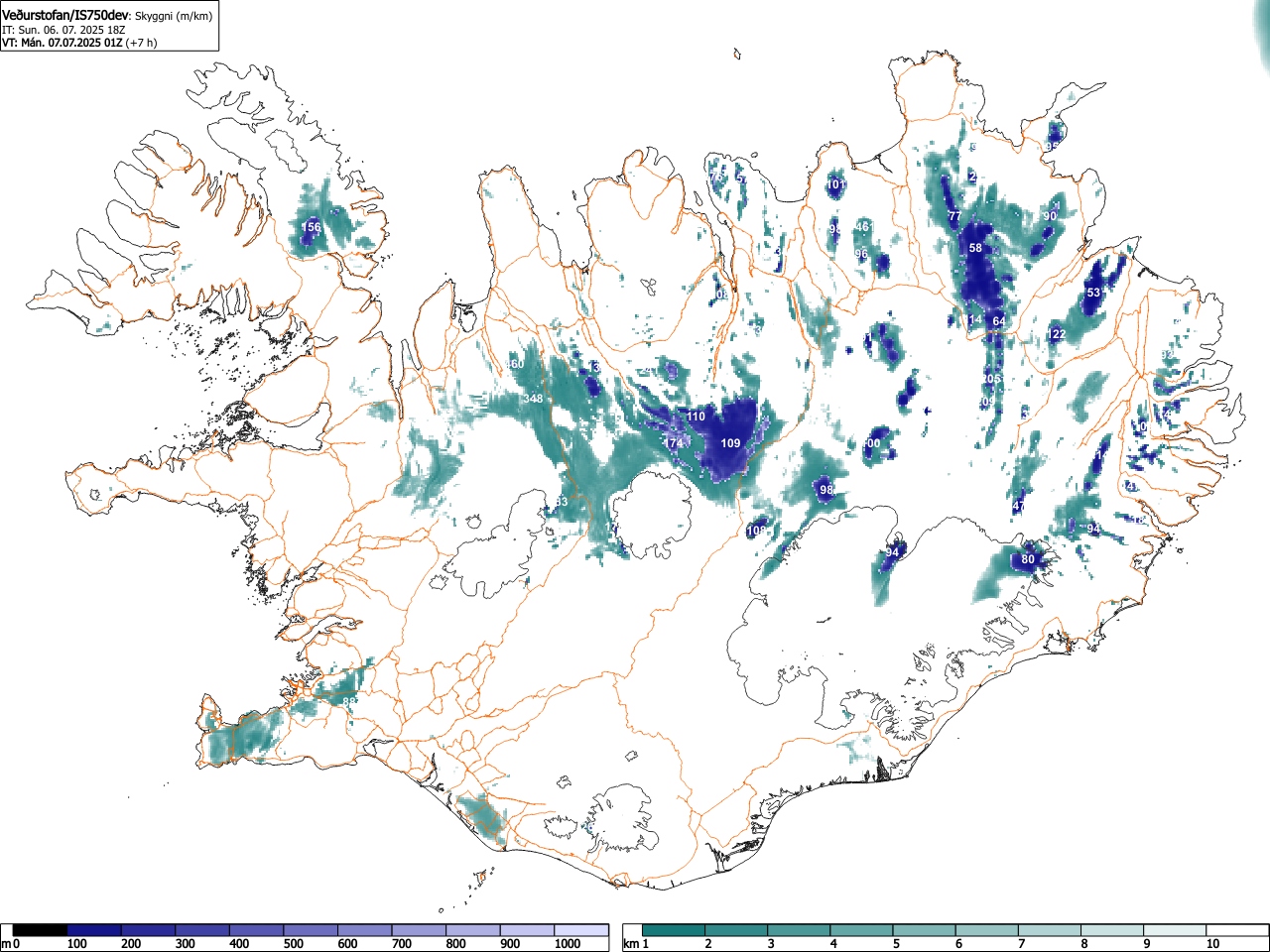Viewport: 1270px width, 952px height.
Task: Click the '88' value on the Reykjanes peninsula
Action: (x=348, y=701)
